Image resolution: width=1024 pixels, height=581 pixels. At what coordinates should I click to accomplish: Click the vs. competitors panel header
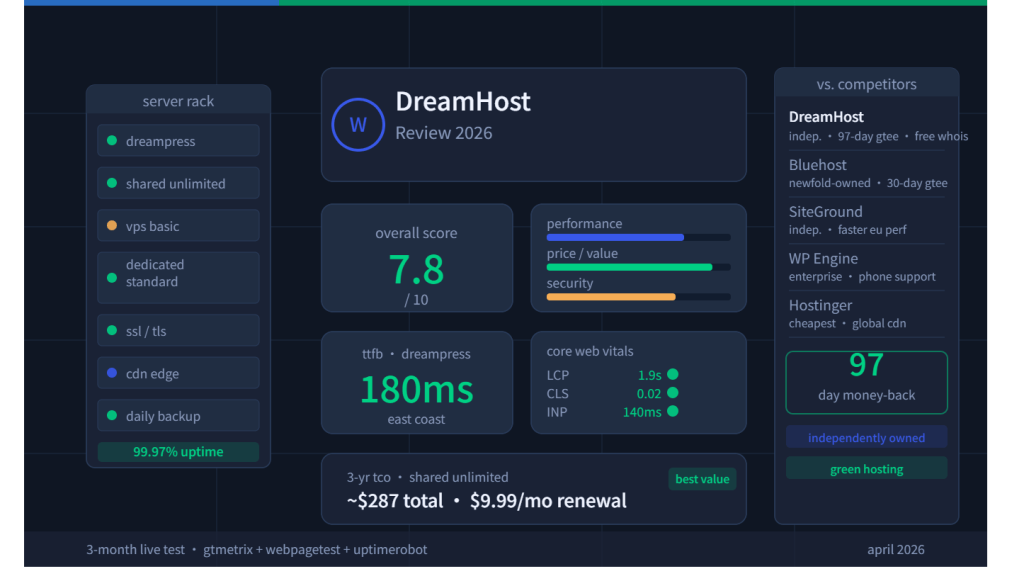click(x=866, y=84)
